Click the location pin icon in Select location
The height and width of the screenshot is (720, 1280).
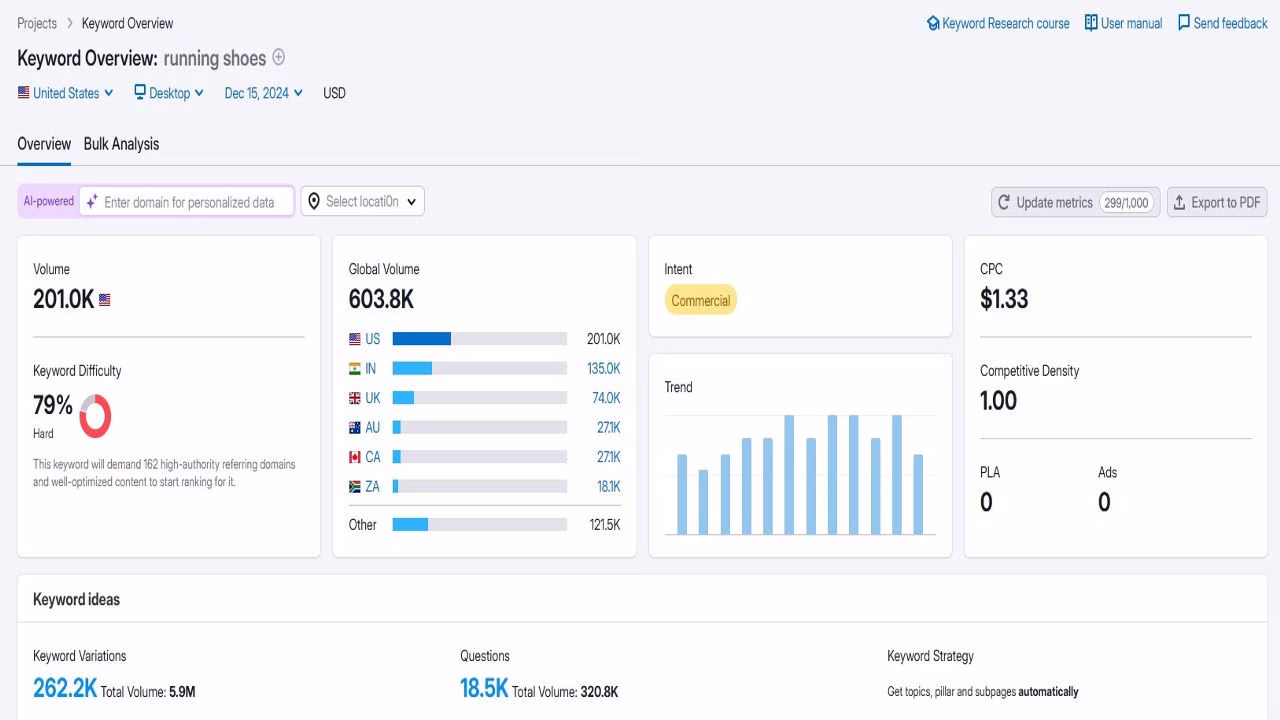[313, 201]
